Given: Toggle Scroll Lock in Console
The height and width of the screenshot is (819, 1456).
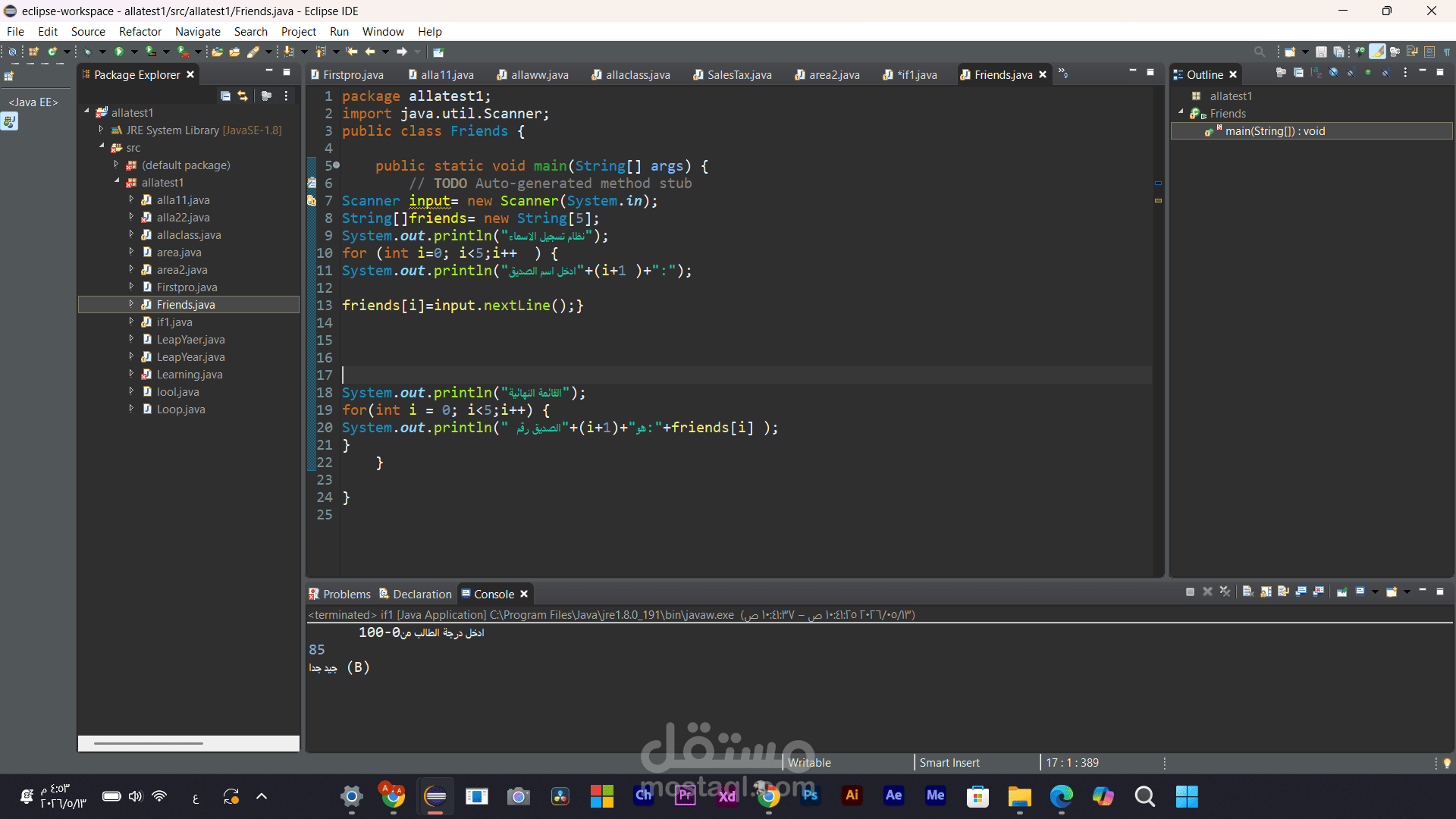Looking at the screenshot, I should pyautogui.click(x=1266, y=591).
